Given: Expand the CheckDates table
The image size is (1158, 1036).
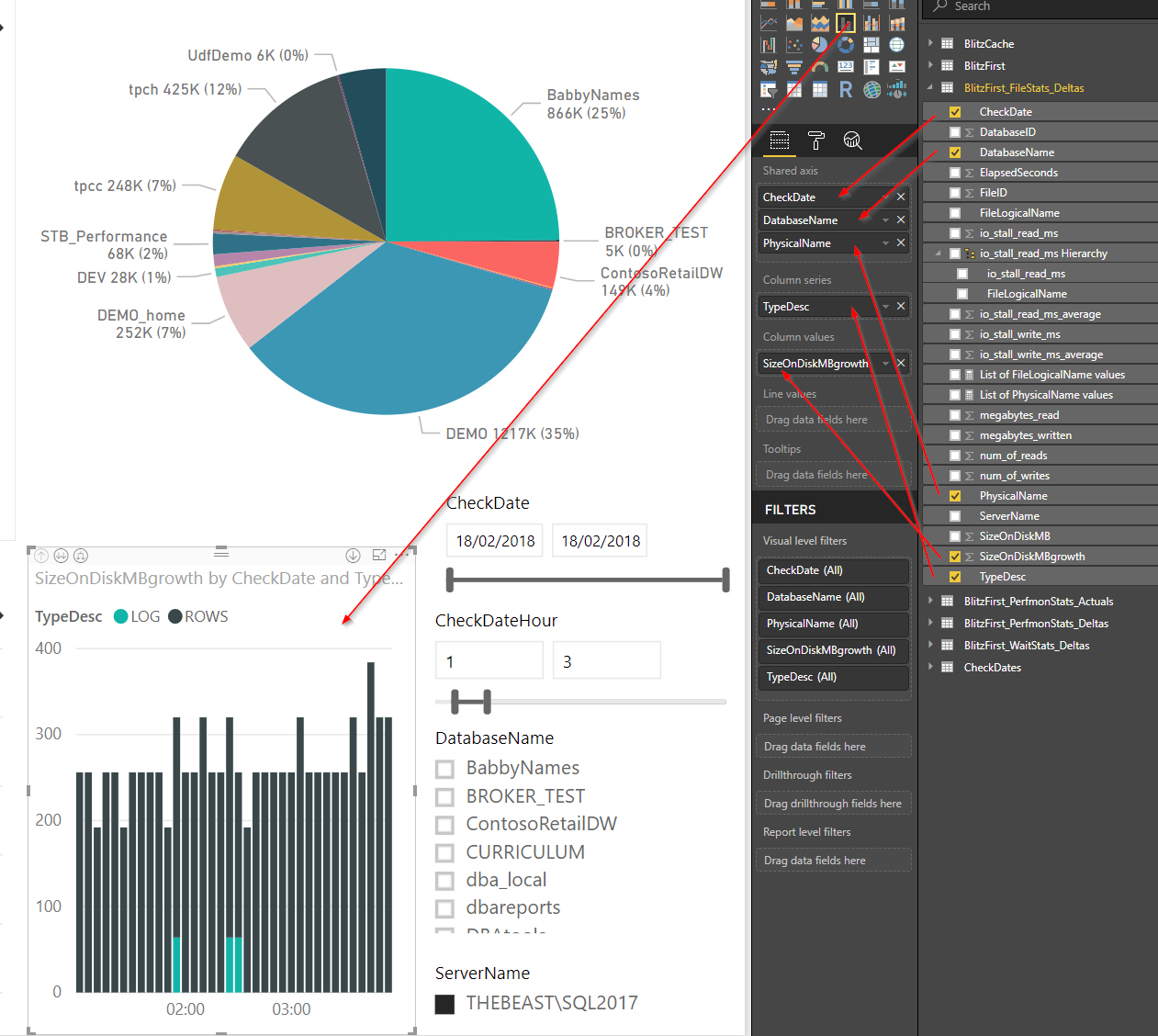Looking at the screenshot, I should point(930,667).
